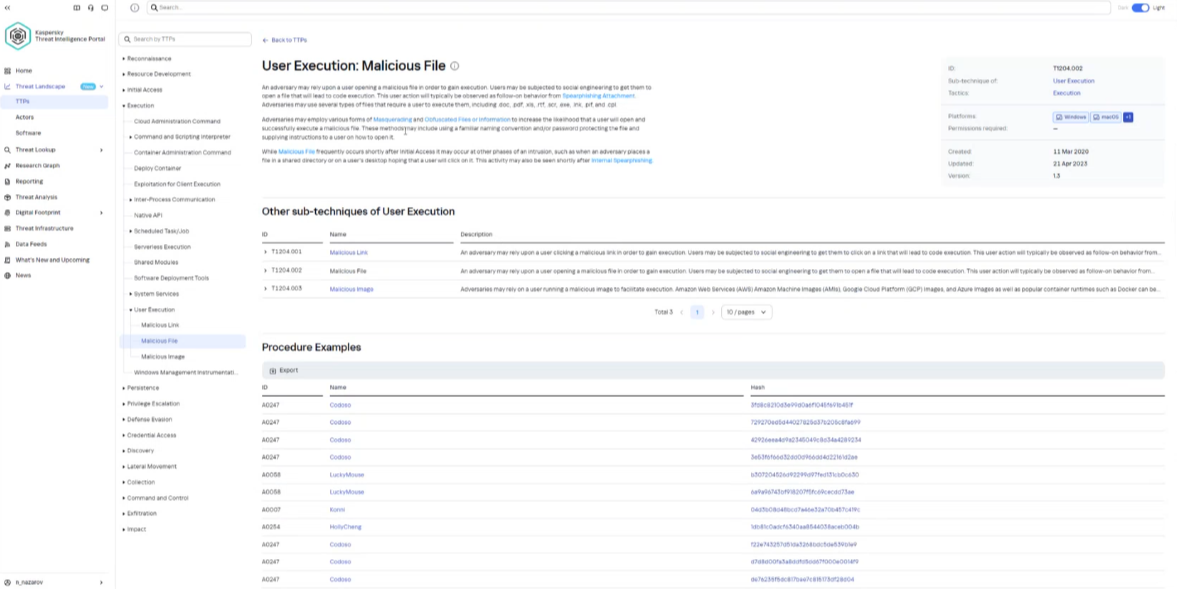Click the Threat Analysis cube icon
Viewport: 1177px width, 589px height.
[8, 197]
